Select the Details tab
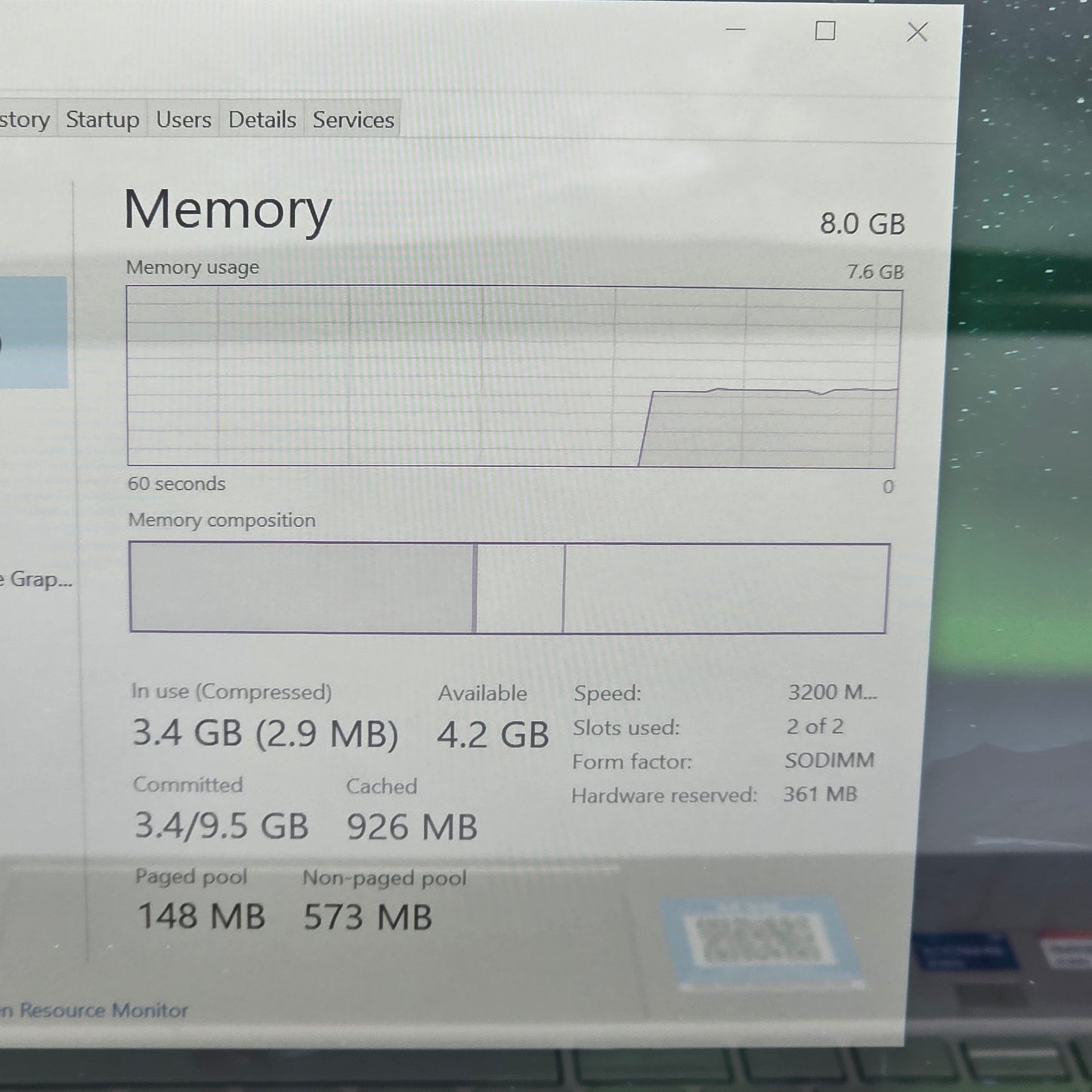The height and width of the screenshot is (1092, 1092). (261, 119)
